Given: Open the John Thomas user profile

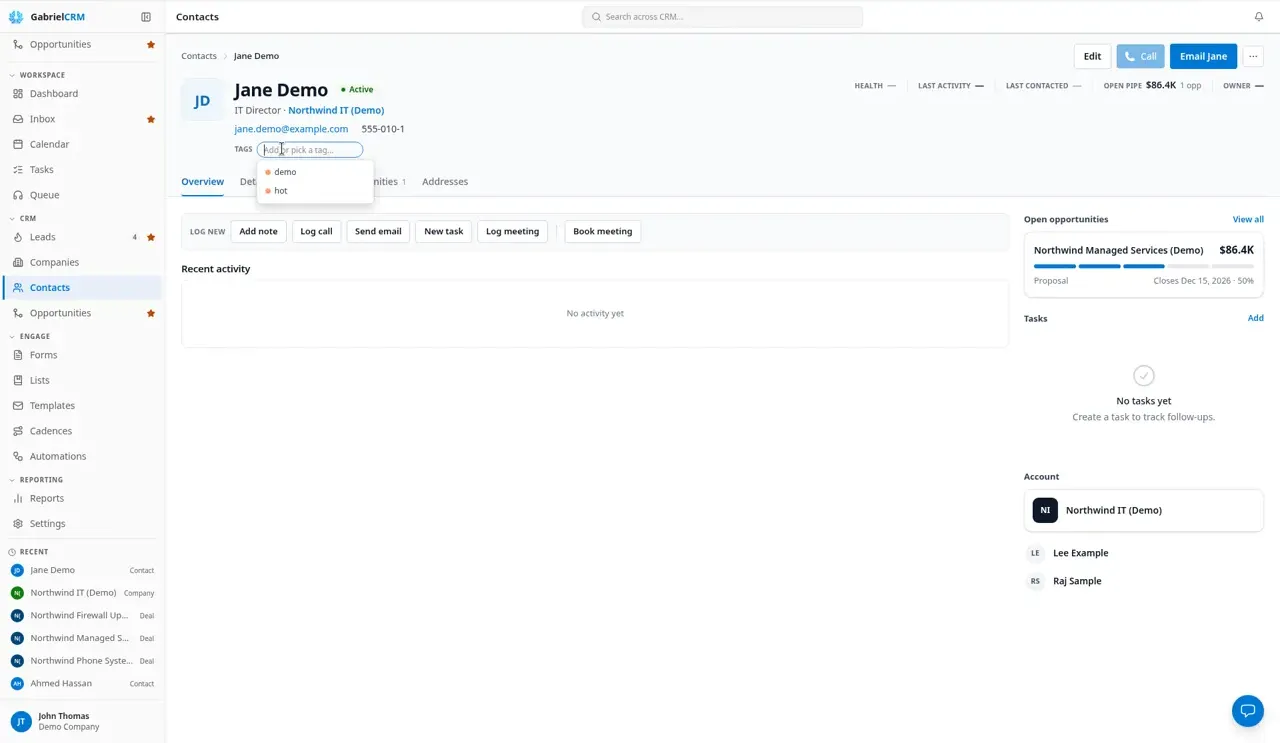Looking at the screenshot, I should coord(81,721).
